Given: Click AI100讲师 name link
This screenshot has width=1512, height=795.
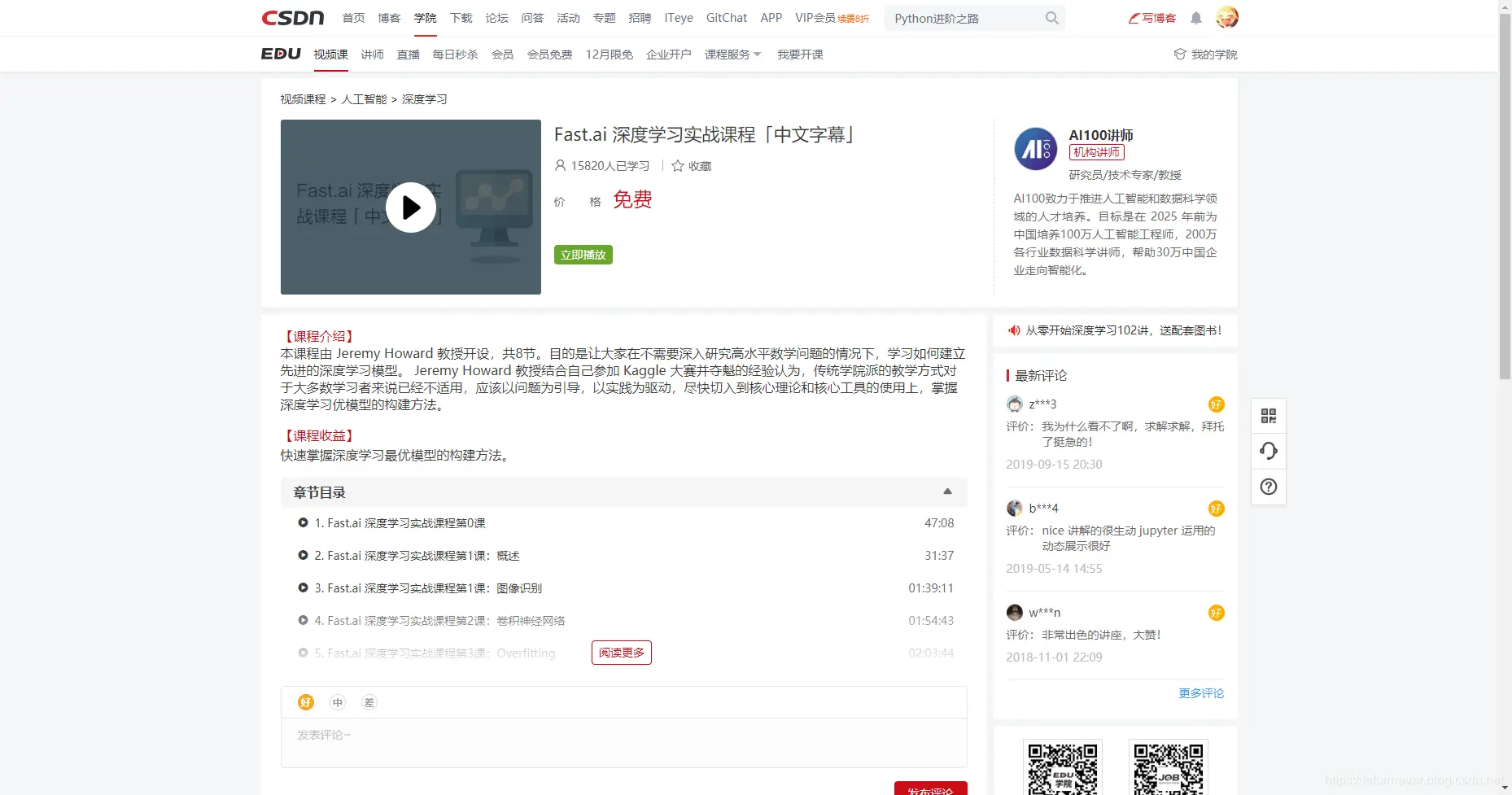Looking at the screenshot, I should 1101,135.
